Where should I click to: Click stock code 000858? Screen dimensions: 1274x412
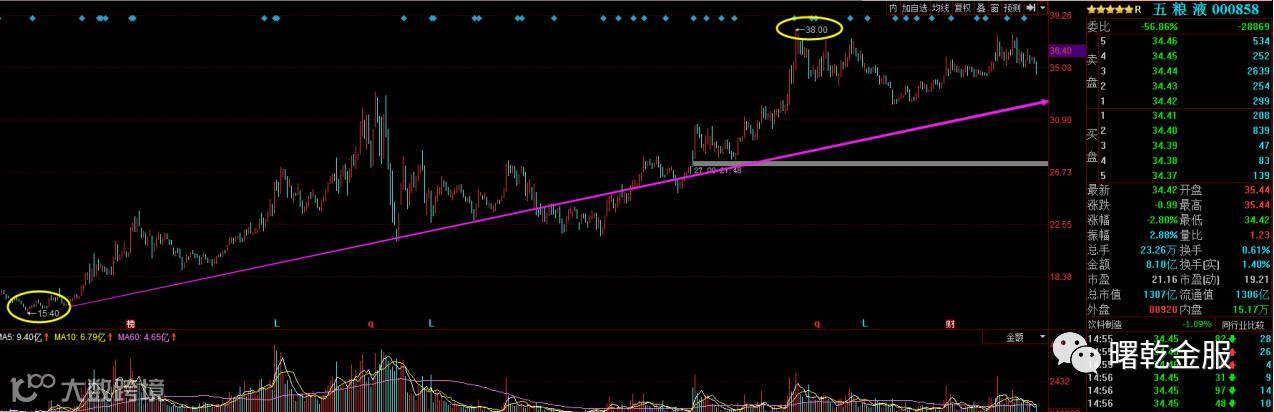(1237, 8)
